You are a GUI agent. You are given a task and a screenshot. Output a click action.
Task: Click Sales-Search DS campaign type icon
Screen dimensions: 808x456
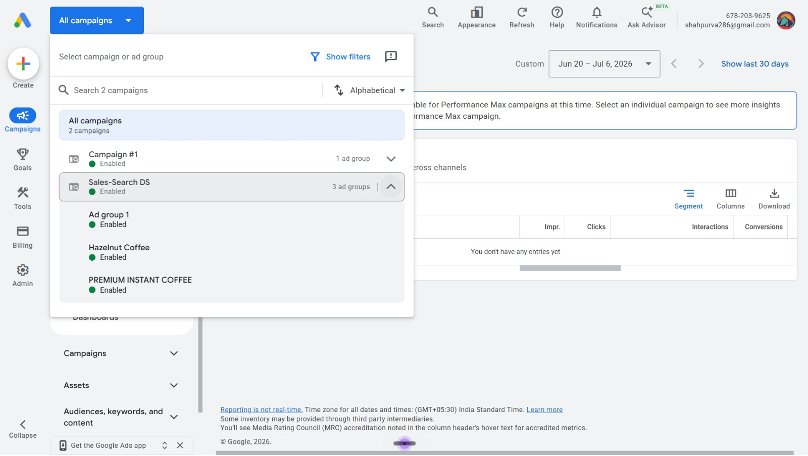point(74,187)
